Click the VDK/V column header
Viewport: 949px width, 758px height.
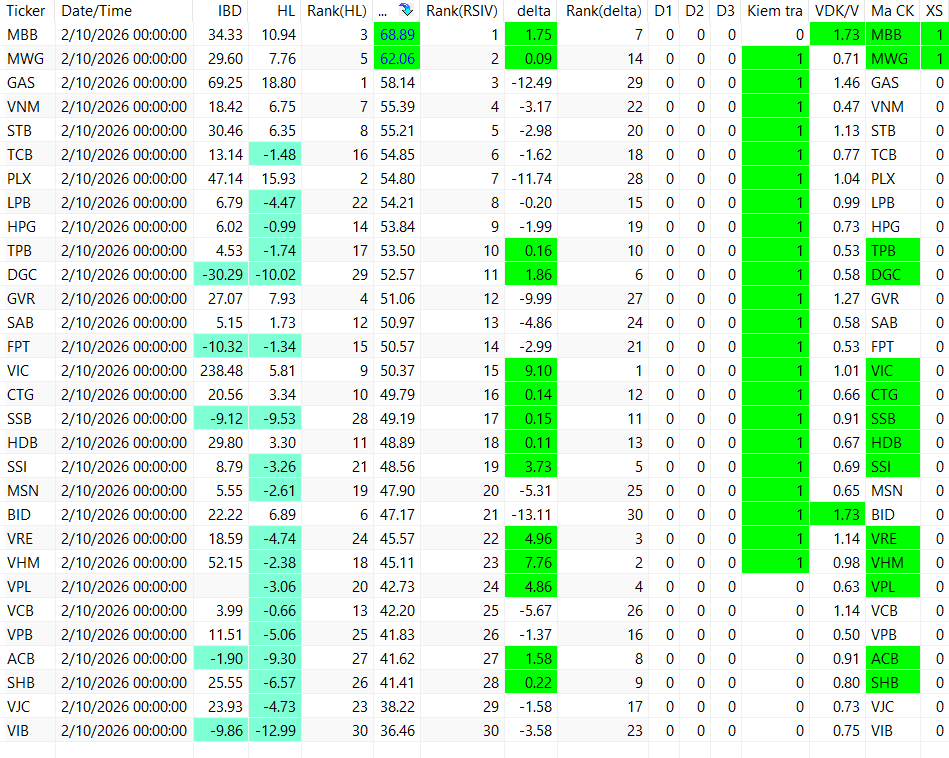[837, 11]
